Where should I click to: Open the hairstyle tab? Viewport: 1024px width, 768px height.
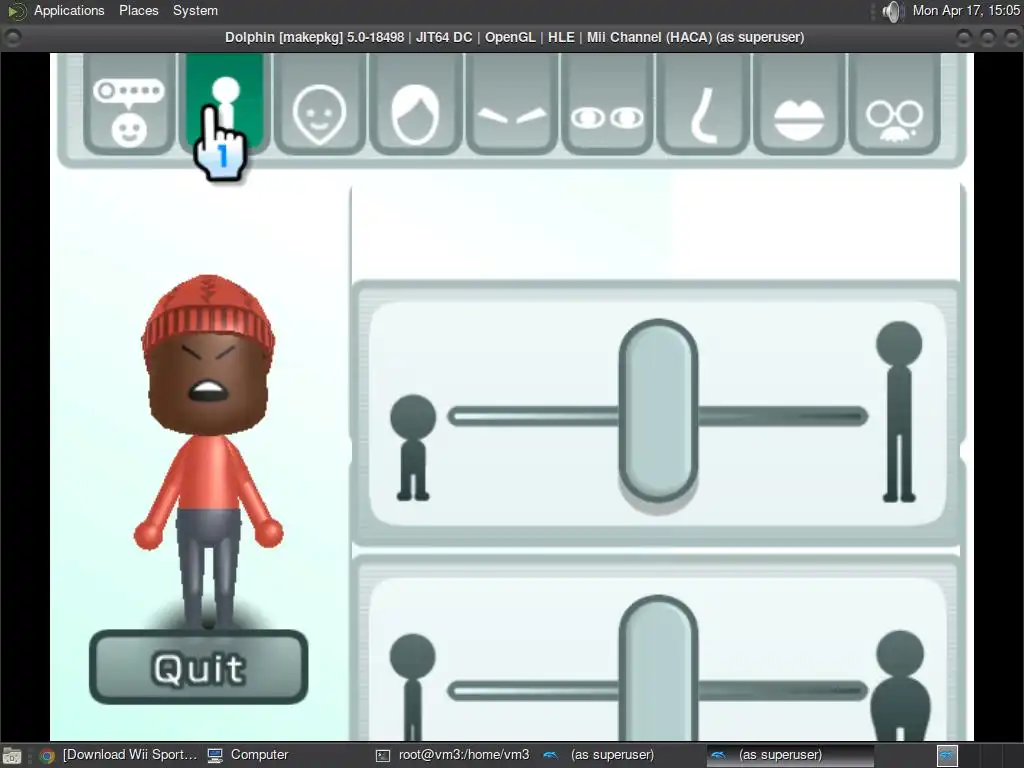(415, 106)
